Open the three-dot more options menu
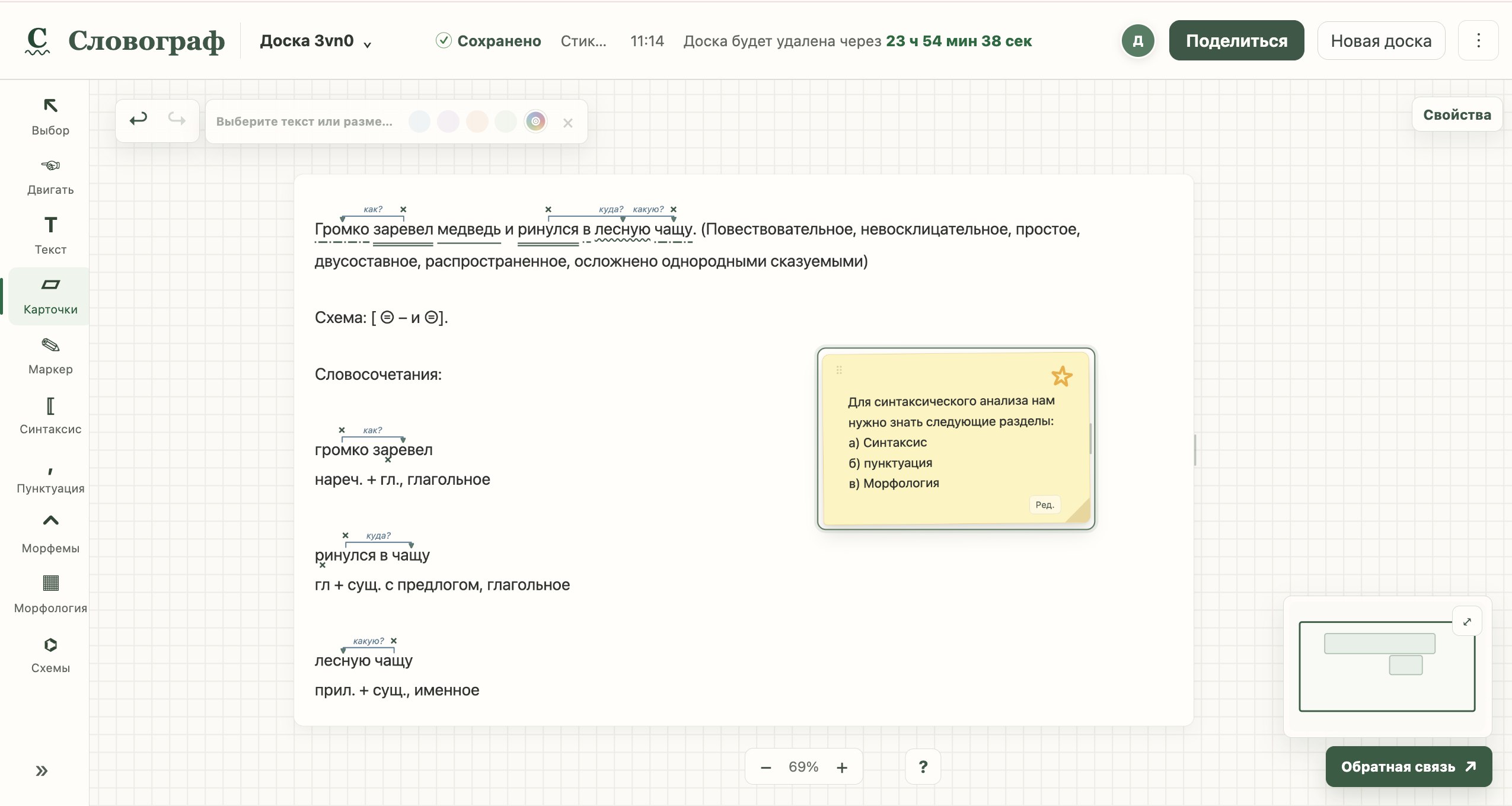The height and width of the screenshot is (806, 1512). click(1479, 40)
